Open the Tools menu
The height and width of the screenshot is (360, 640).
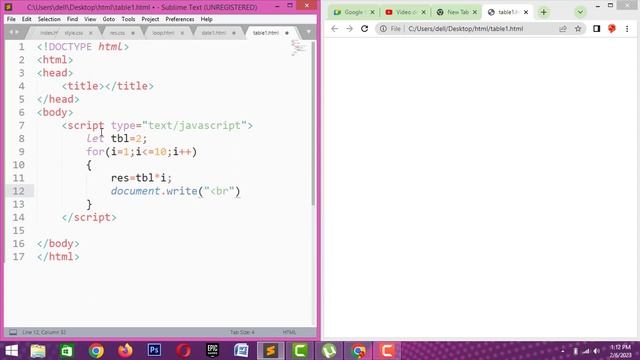pyautogui.click(x=128, y=19)
